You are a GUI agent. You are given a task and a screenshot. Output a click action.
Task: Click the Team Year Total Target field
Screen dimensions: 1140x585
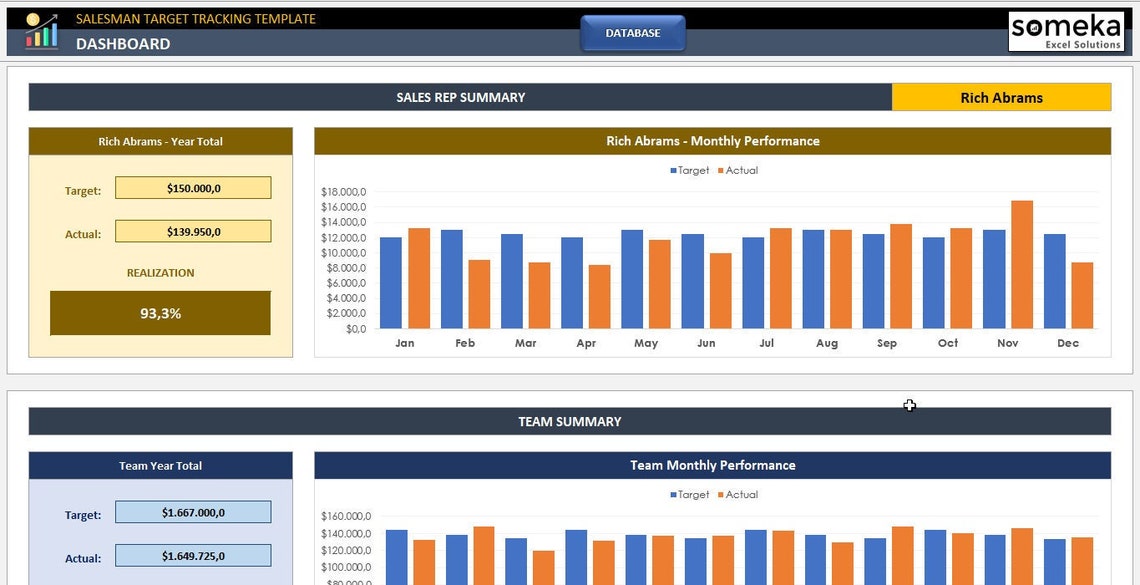tap(193, 511)
